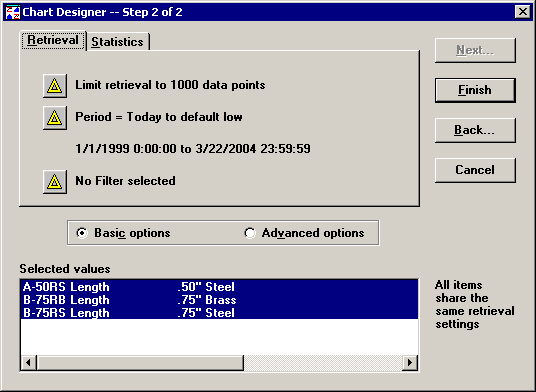The width and height of the screenshot is (536, 392).
Task: Click the left scroll arrow of list
Action: [x=29, y=362]
